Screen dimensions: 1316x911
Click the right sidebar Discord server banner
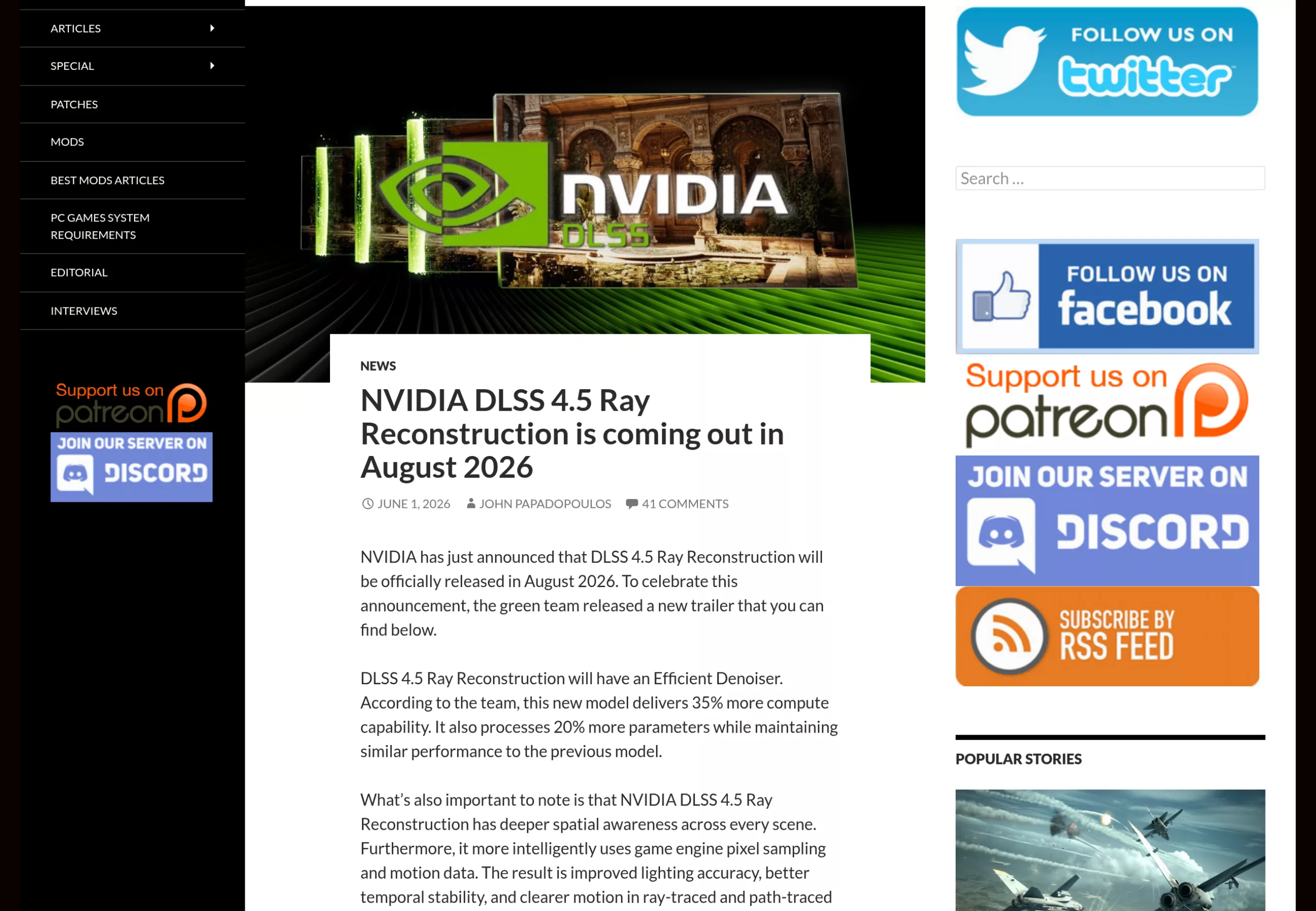coord(1107,521)
